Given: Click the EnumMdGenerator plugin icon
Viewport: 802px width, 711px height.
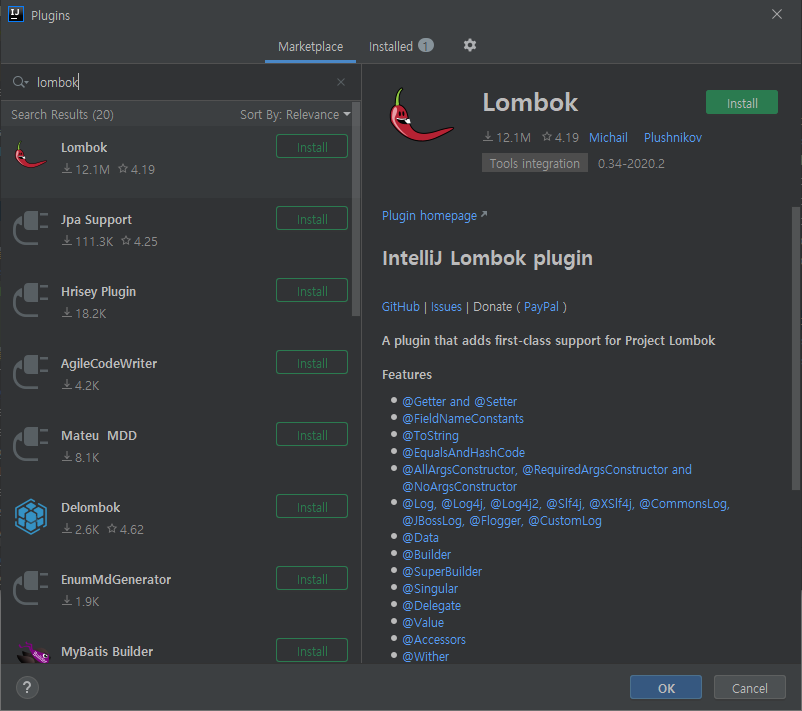Looking at the screenshot, I should [x=31, y=588].
